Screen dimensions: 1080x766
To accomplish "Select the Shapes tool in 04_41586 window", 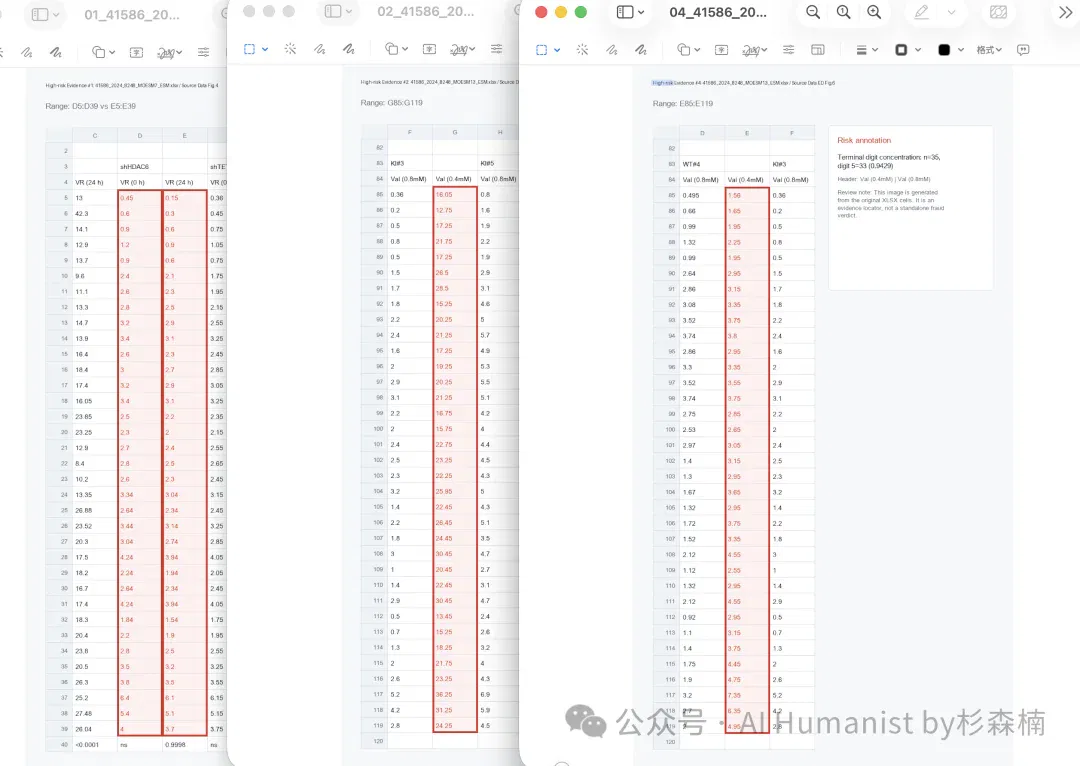I will [684, 50].
